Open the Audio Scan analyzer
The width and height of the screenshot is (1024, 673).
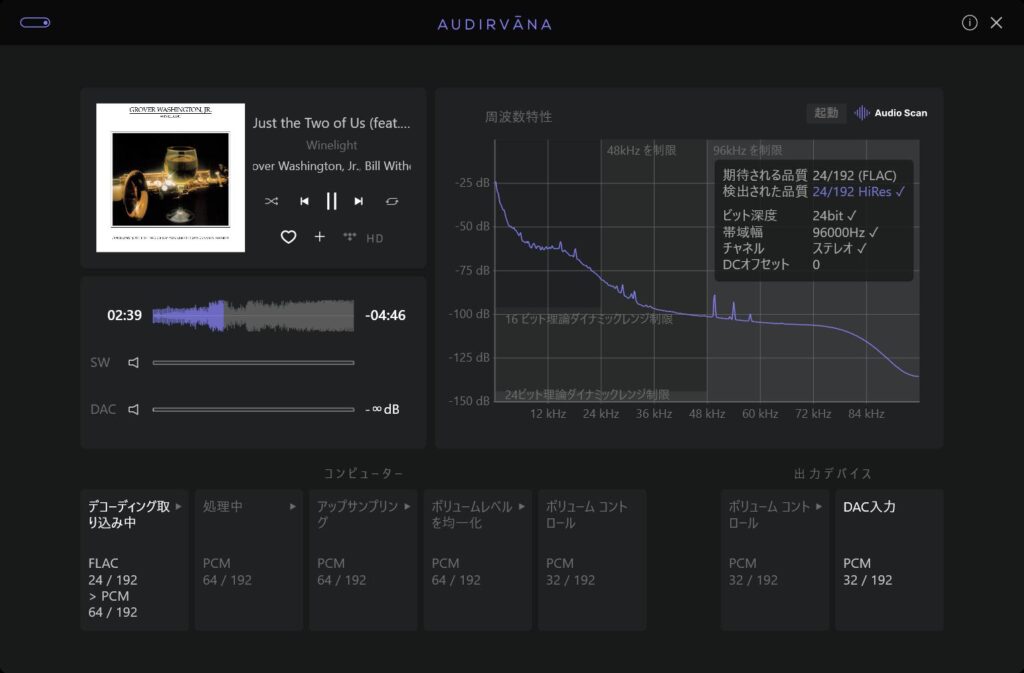(889, 113)
